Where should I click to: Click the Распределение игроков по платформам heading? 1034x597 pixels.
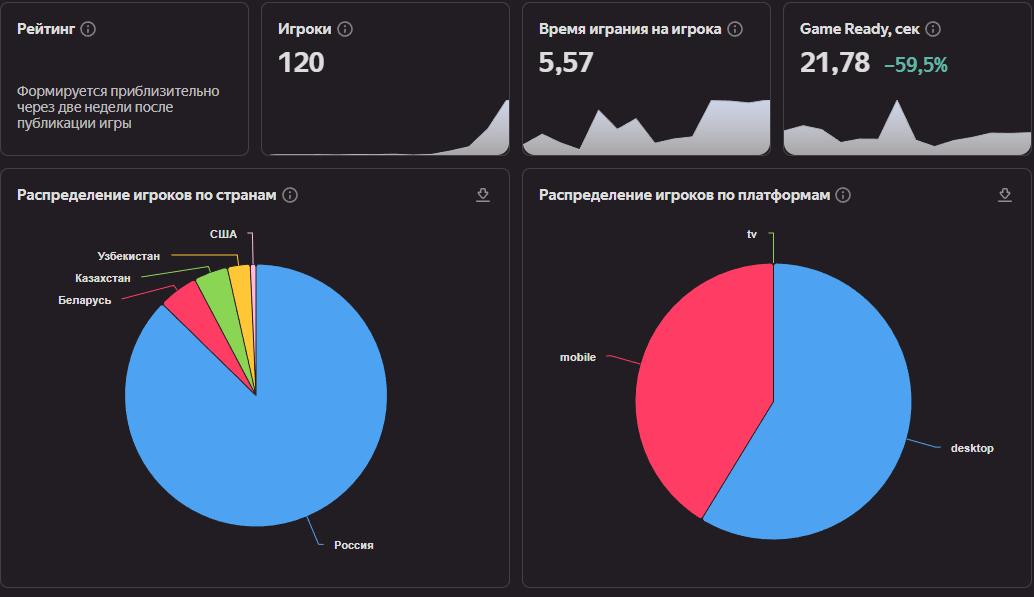pos(684,195)
